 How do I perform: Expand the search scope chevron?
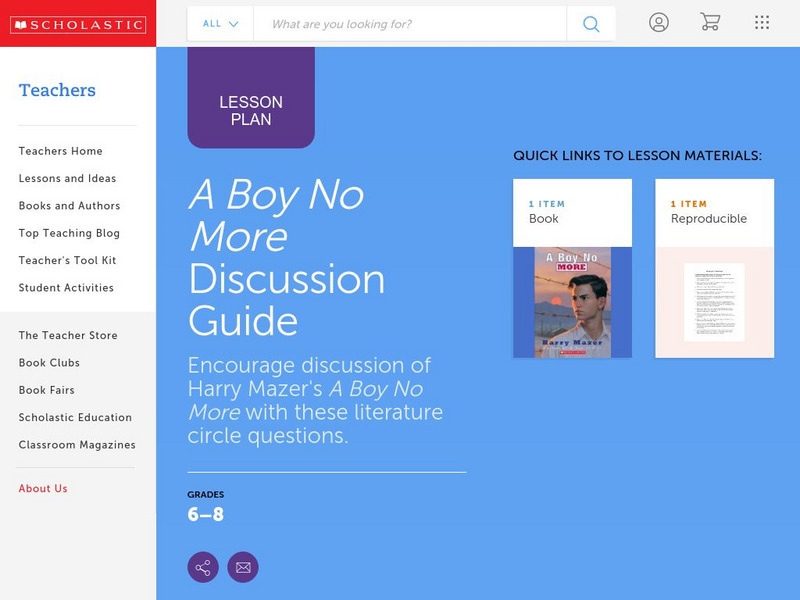coord(234,23)
